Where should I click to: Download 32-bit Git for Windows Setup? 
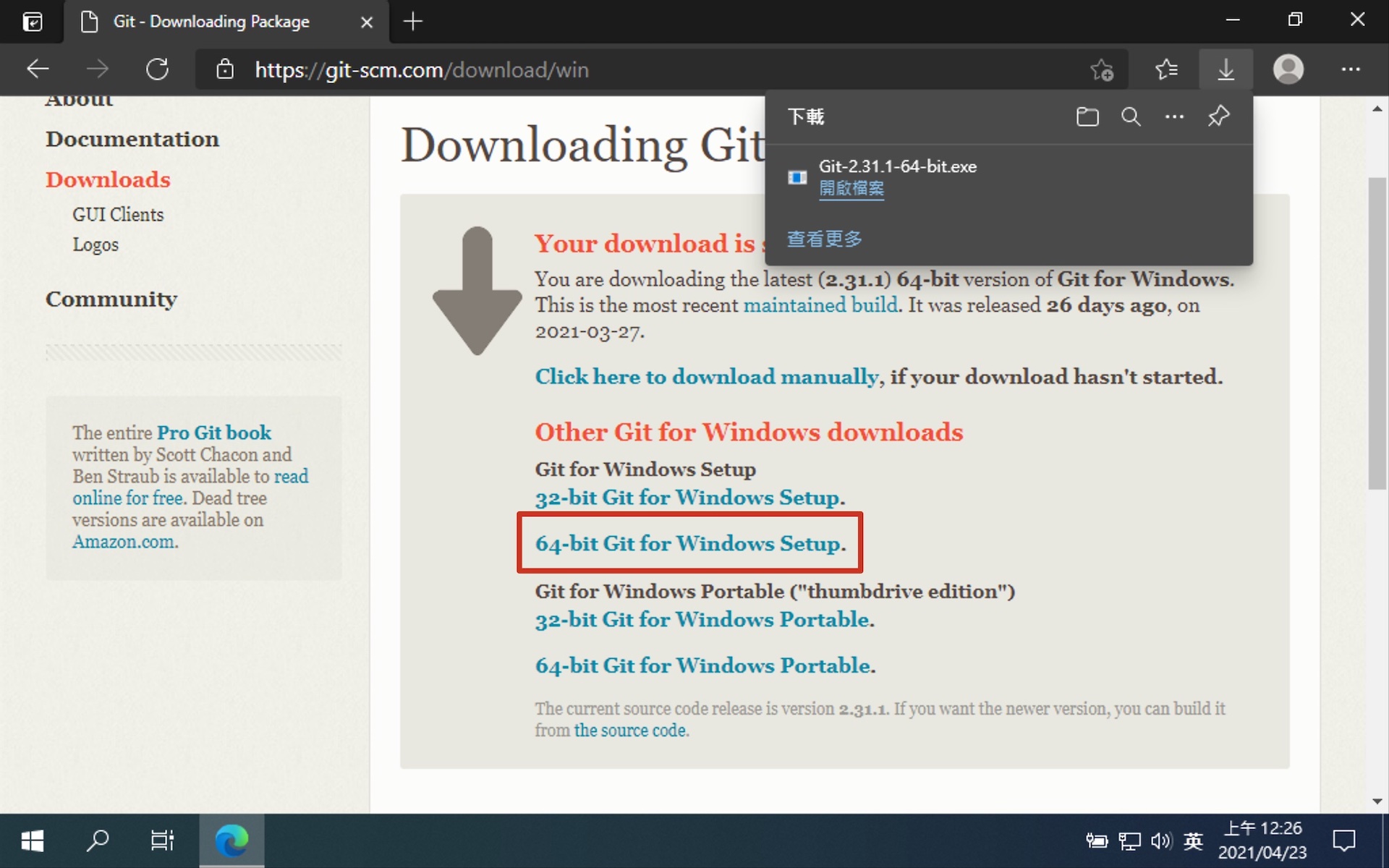[x=688, y=498]
